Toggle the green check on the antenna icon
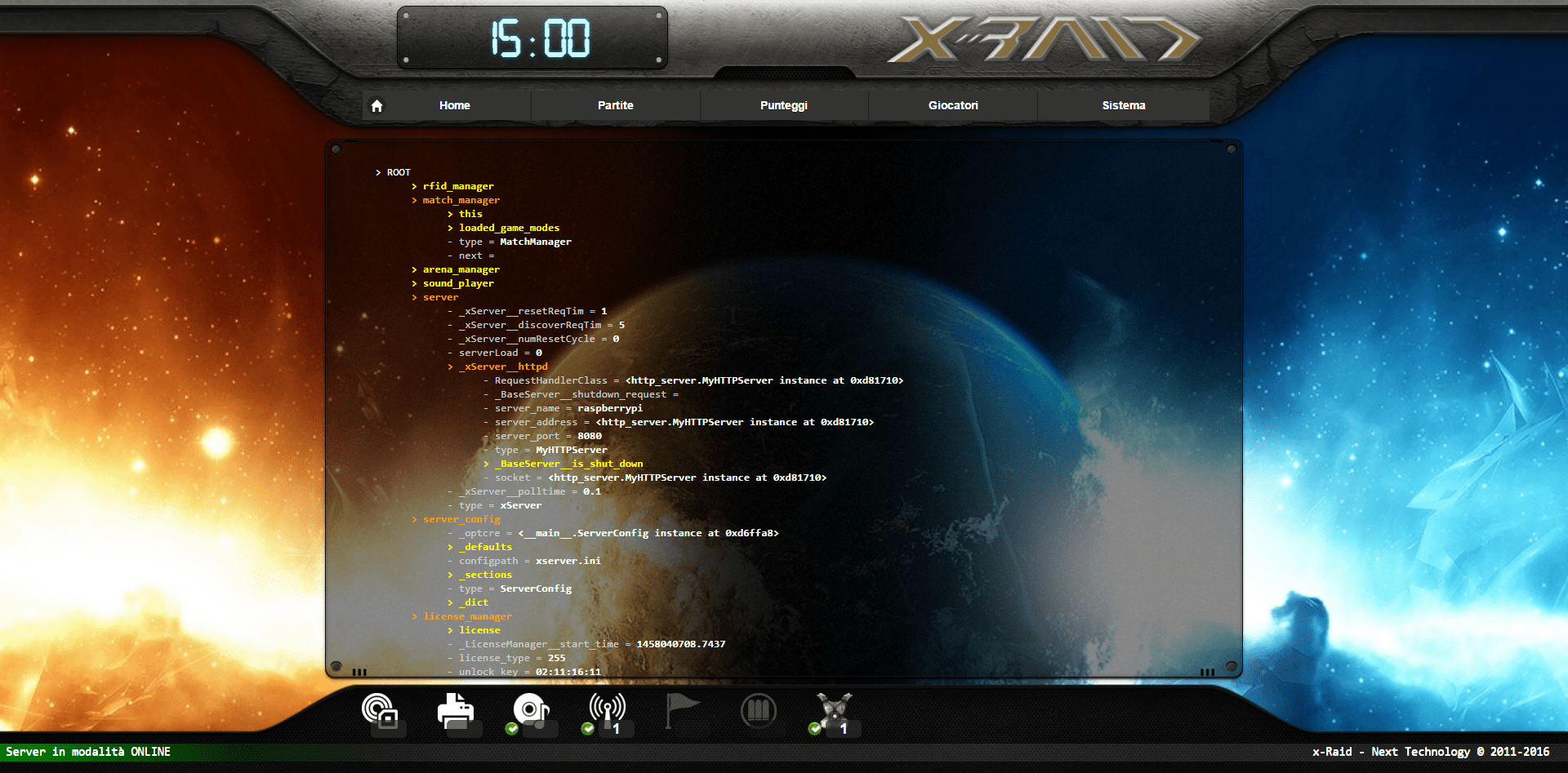1568x773 pixels. click(587, 730)
